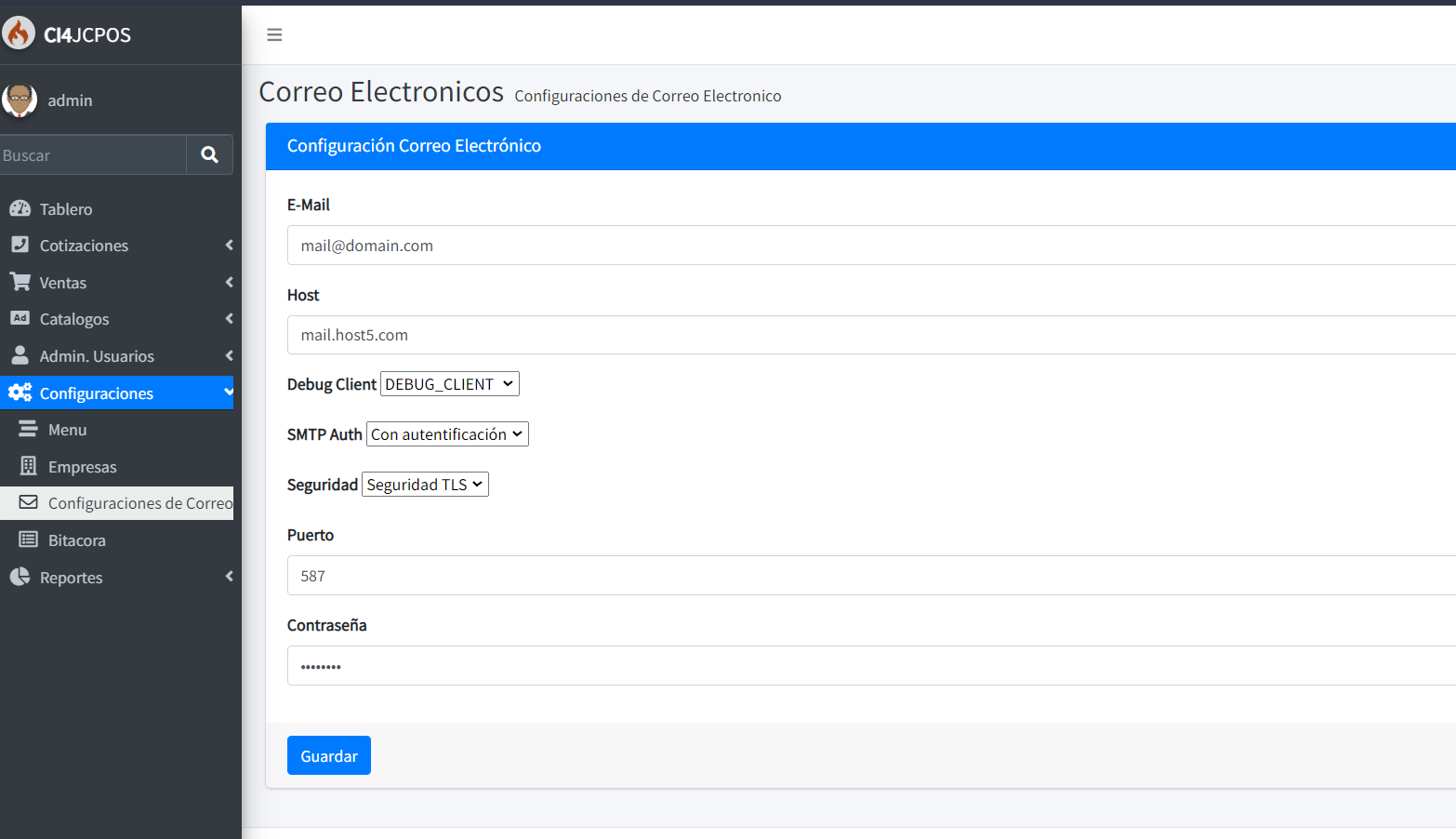Expand the Catalogos menu chevron
The image size is (1456, 839).
click(229, 319)
